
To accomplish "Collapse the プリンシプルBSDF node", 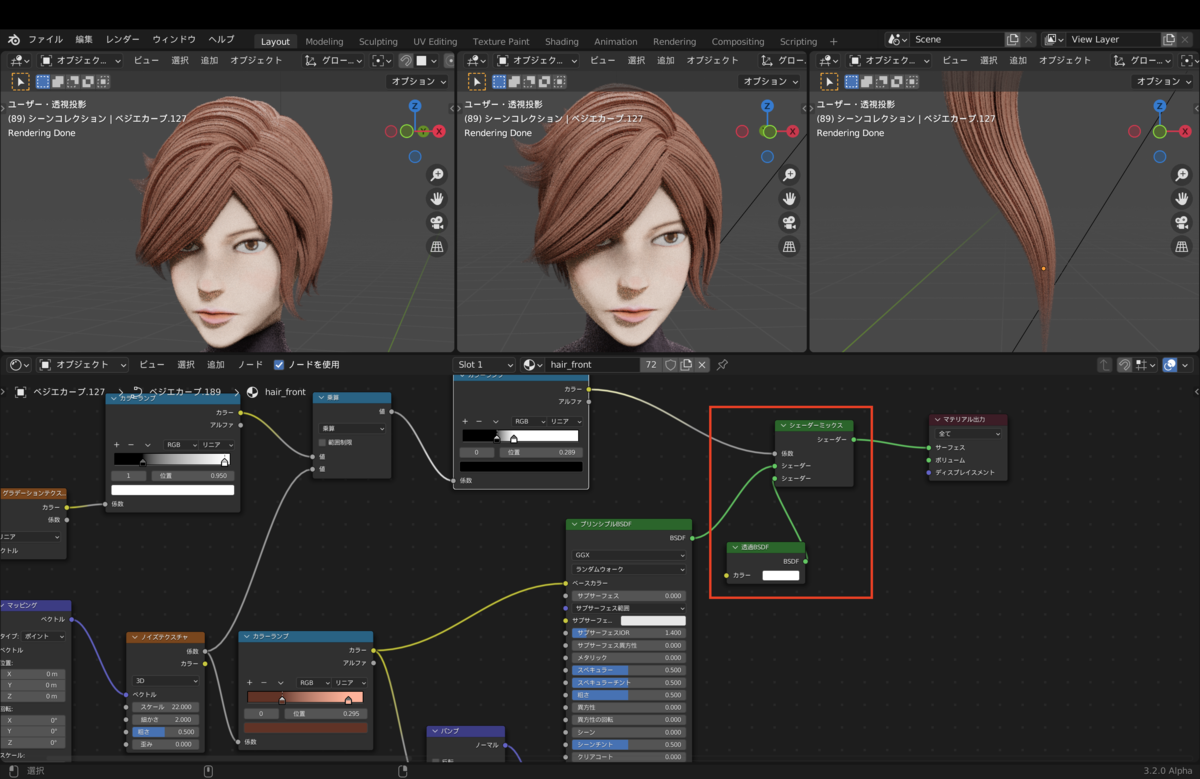I will point(575,524).
